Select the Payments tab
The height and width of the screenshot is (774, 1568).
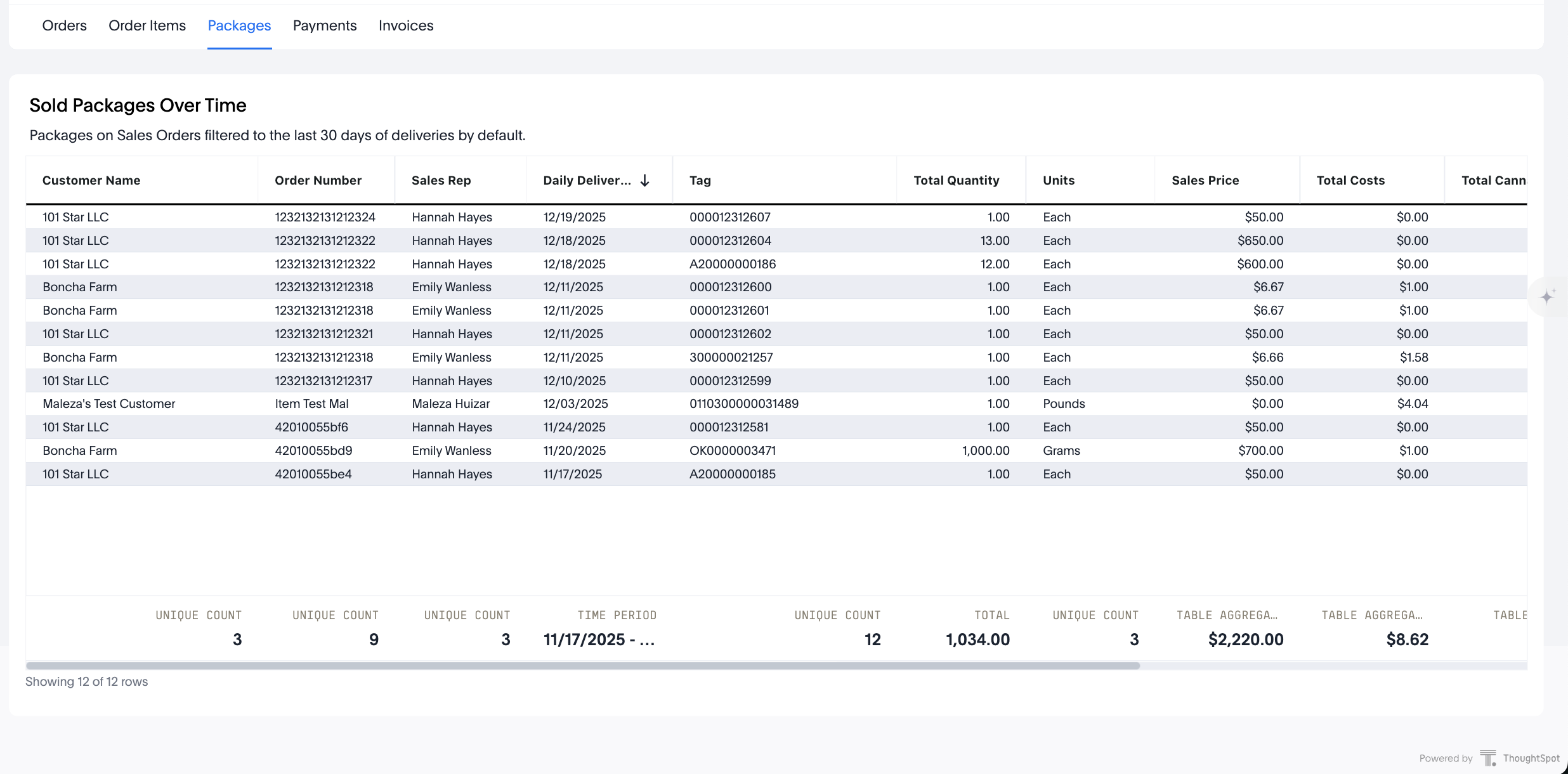pyautogui.click(x=325, y=25)
